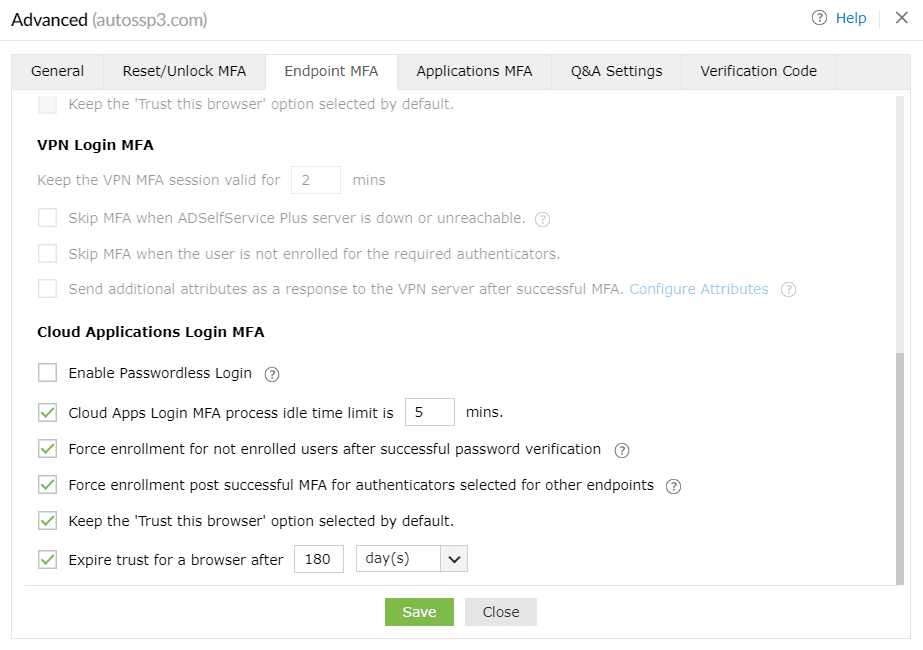Click help icon for server down or unreachable

[543, 219]
